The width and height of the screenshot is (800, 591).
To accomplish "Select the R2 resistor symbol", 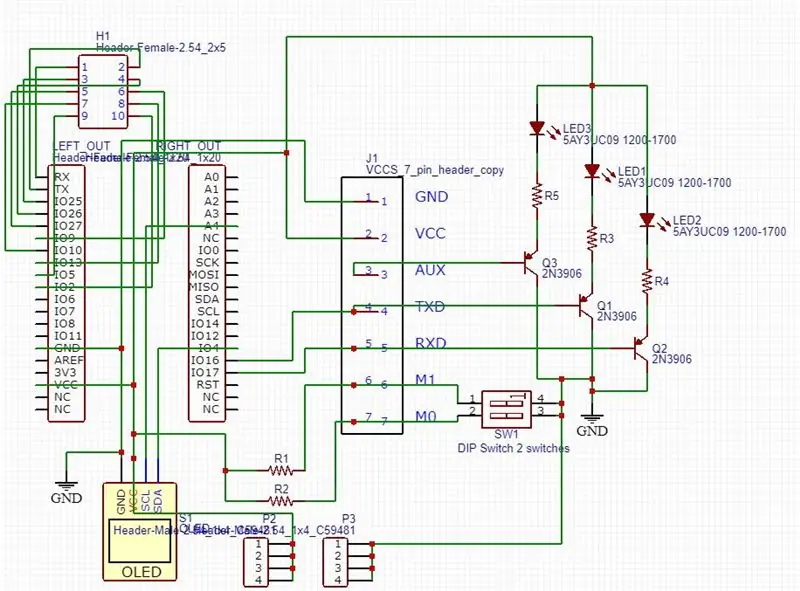I will [x=281, y=501].
